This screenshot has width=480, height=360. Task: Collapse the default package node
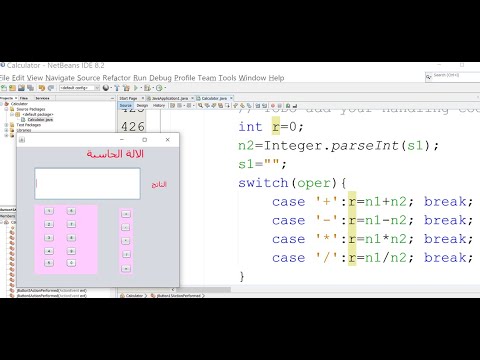(x=12, y=114)
